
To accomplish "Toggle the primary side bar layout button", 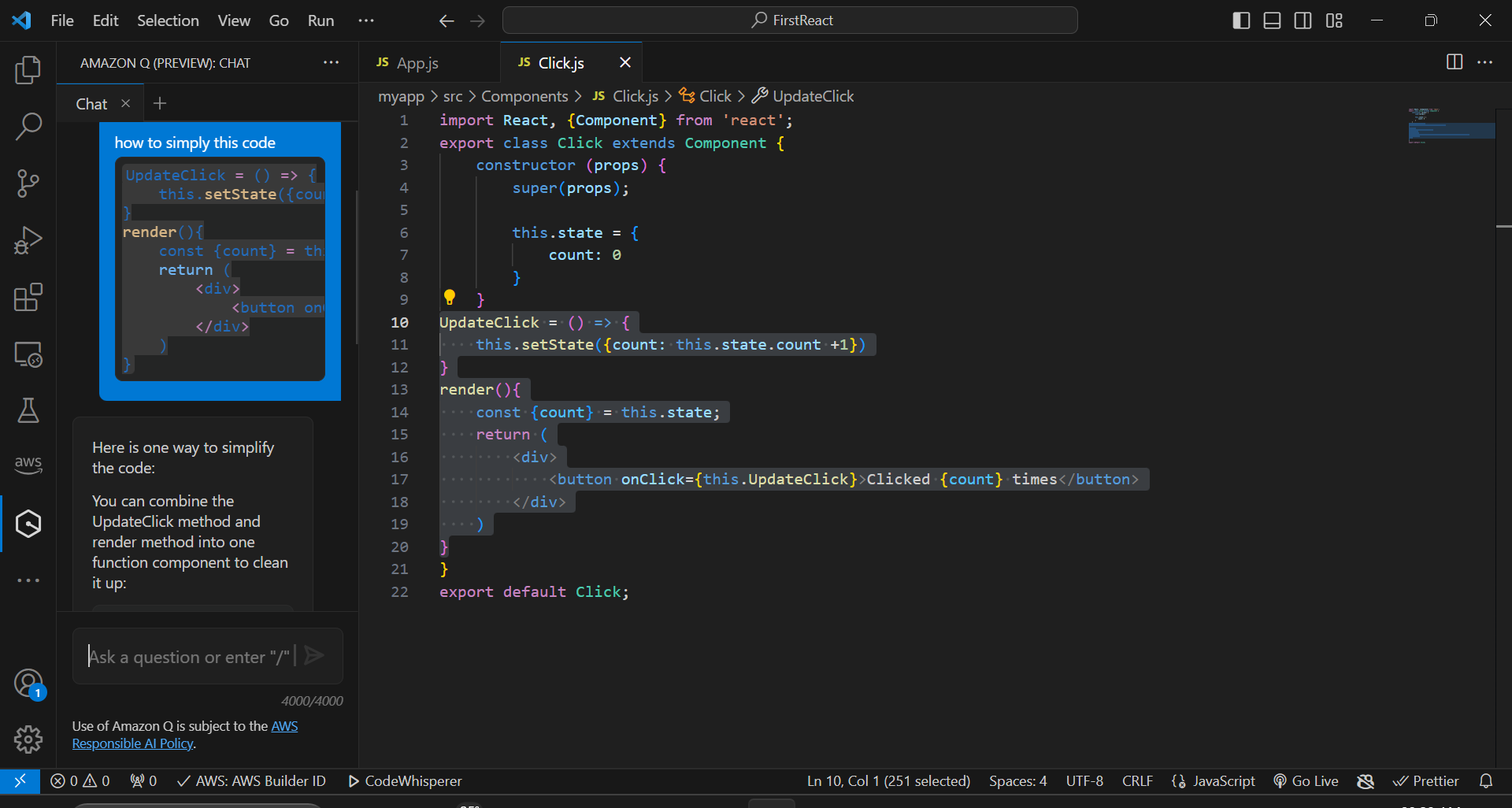I will click(x=1241, y=20).
